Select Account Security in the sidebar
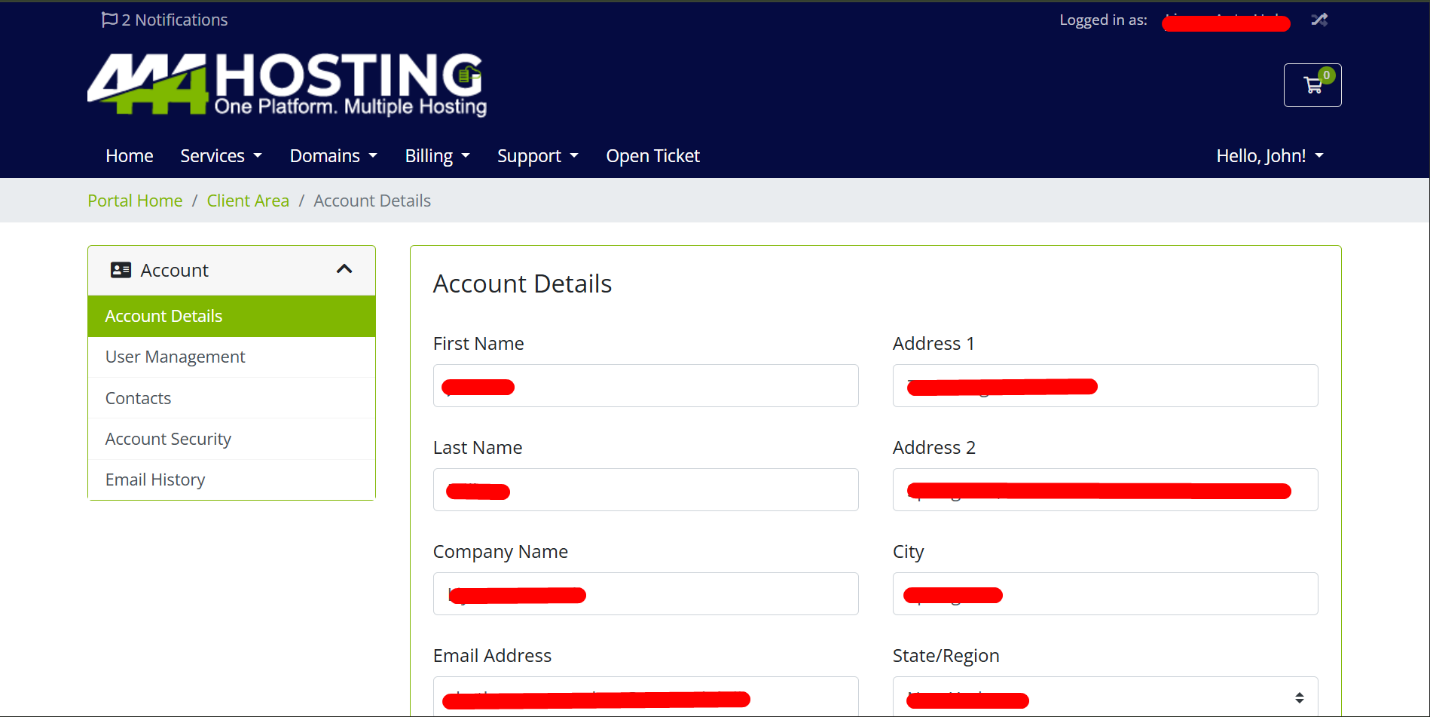 click(x=168, y=439)
